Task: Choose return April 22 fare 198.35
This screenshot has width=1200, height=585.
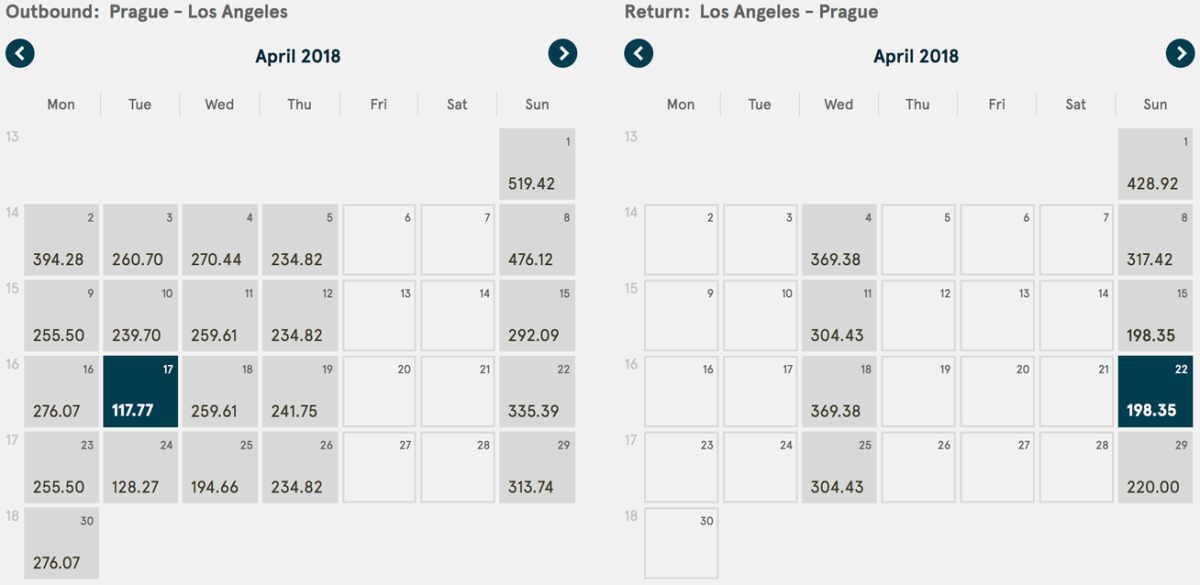Action: 1156,391
